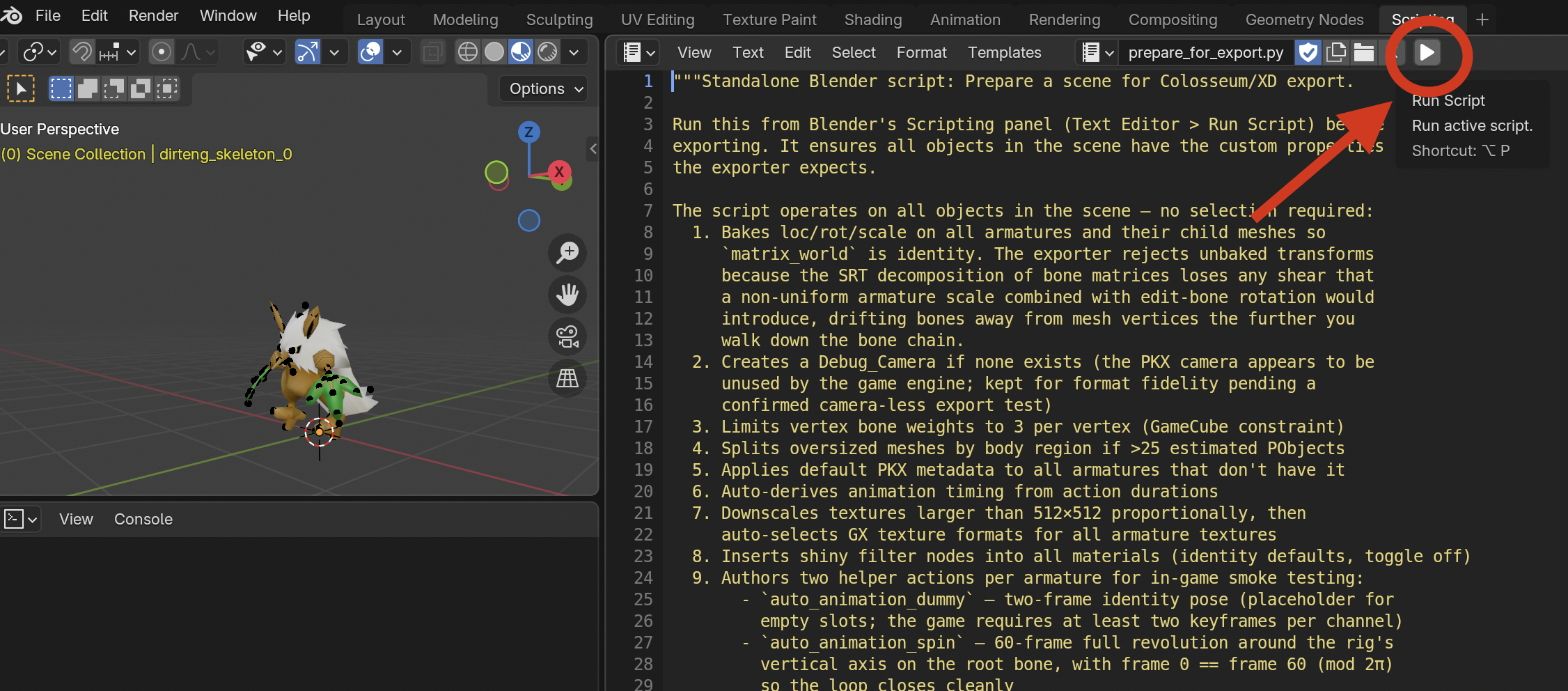Add a workspace with the plus button
Image resolution: width=1568 pixels, height=691 pixels.
1482,20
